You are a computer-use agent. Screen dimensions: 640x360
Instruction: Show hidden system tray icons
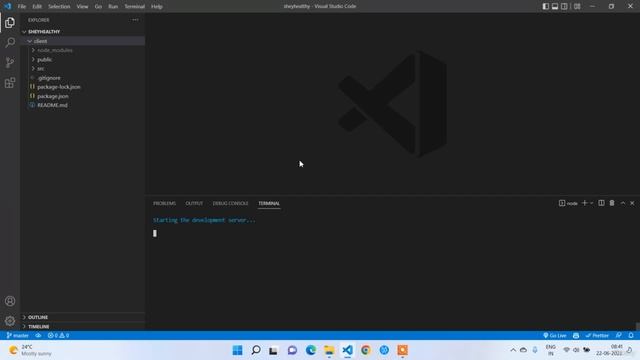point(513,350)
